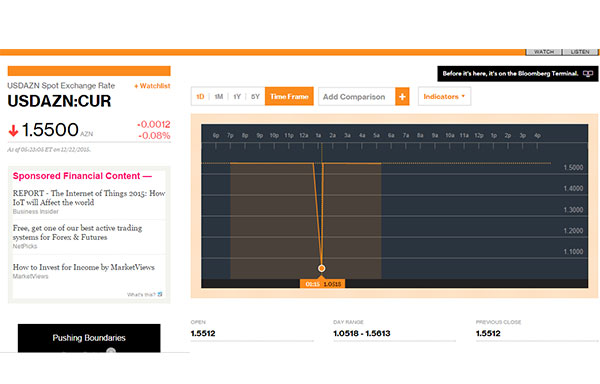The height and width of the screenshot is (384, 600).
Task: Open the free active trading systems link
Action: point(78,233)
